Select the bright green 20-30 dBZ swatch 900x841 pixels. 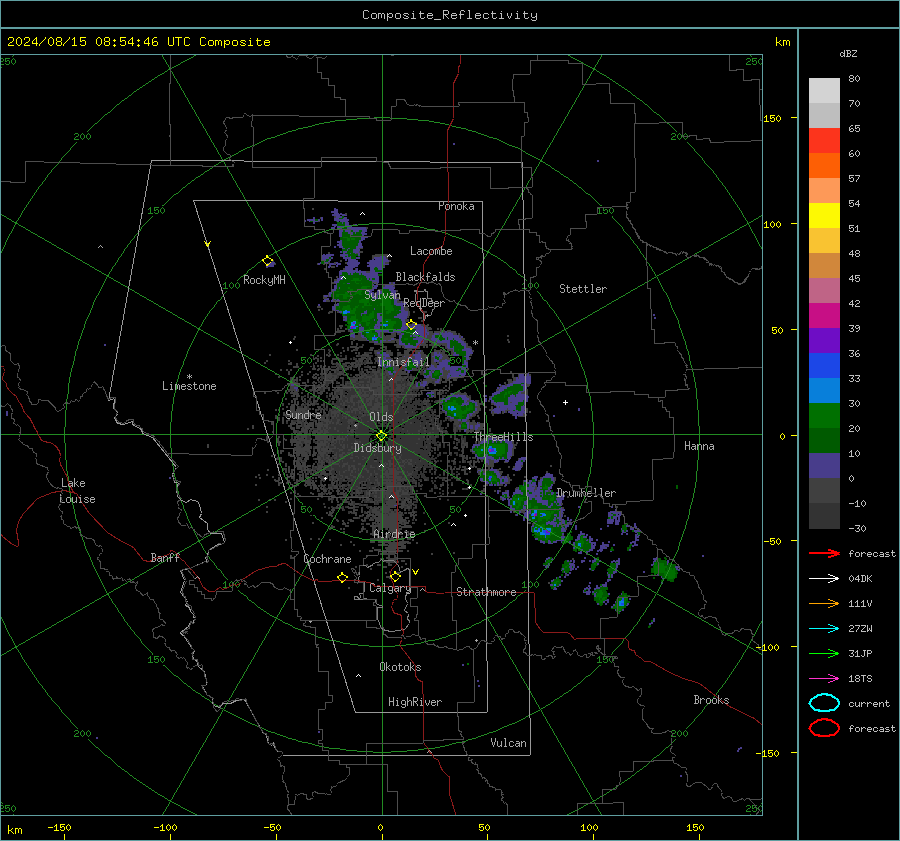(x=824, y=415)
